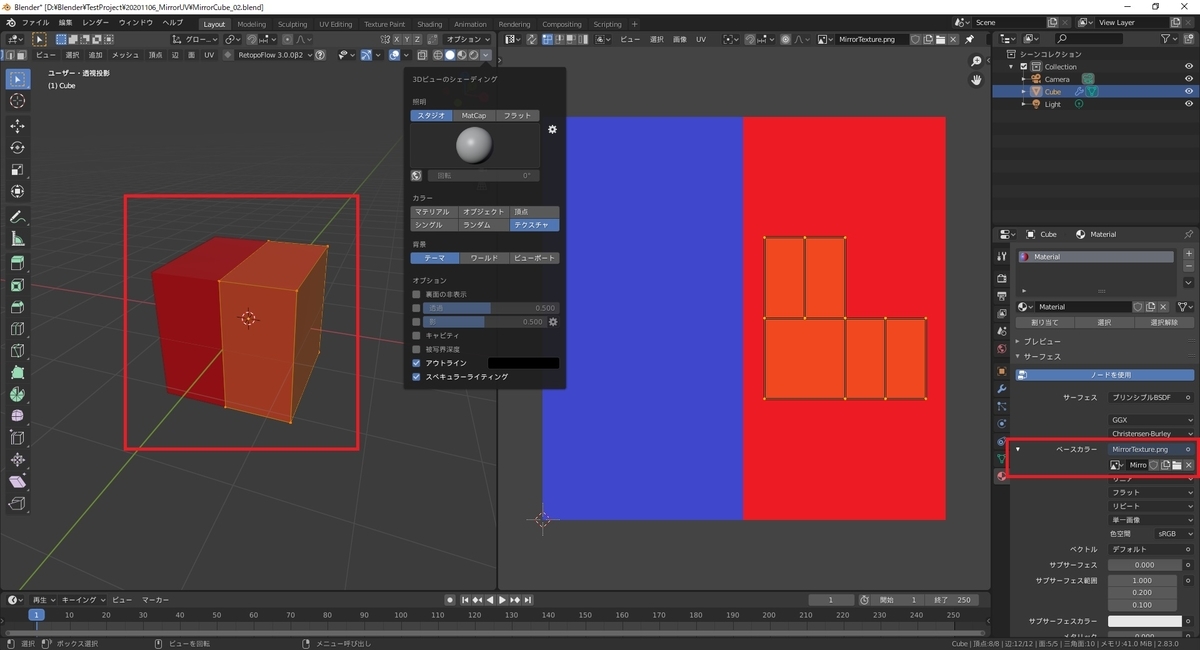The image size is (1200, 650).
Task: Click the lighting settings gear icon
Action: pyautogui.click(x=552, y=129)
